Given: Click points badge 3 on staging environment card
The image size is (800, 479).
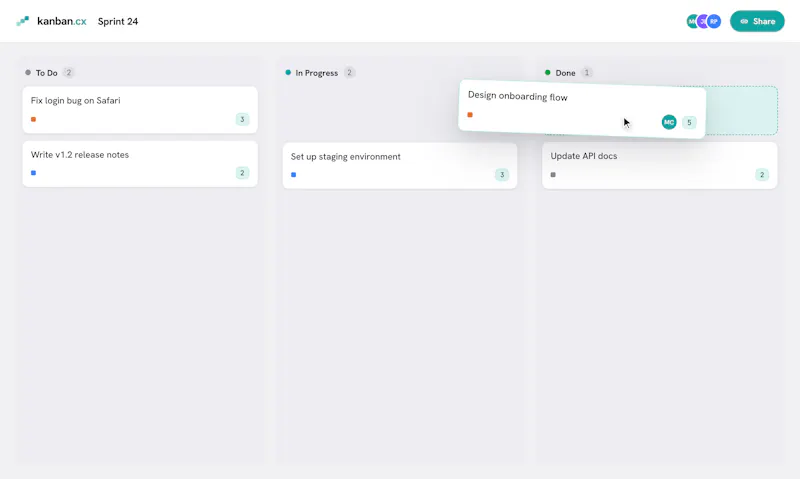Looking at the screenshot, I should point(502,175).
